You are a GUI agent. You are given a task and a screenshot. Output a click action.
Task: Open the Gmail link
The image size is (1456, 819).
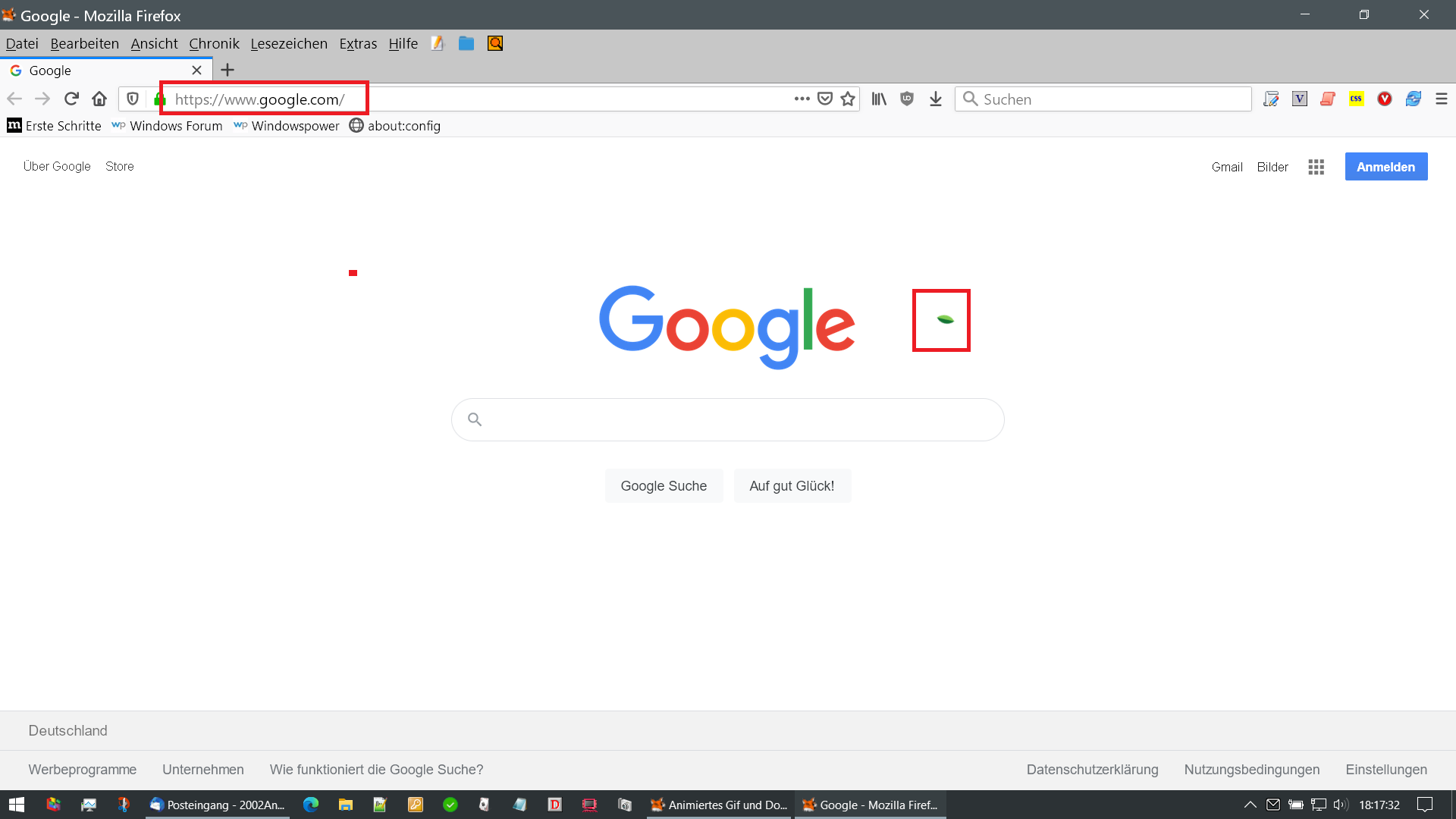[1226, 167]
